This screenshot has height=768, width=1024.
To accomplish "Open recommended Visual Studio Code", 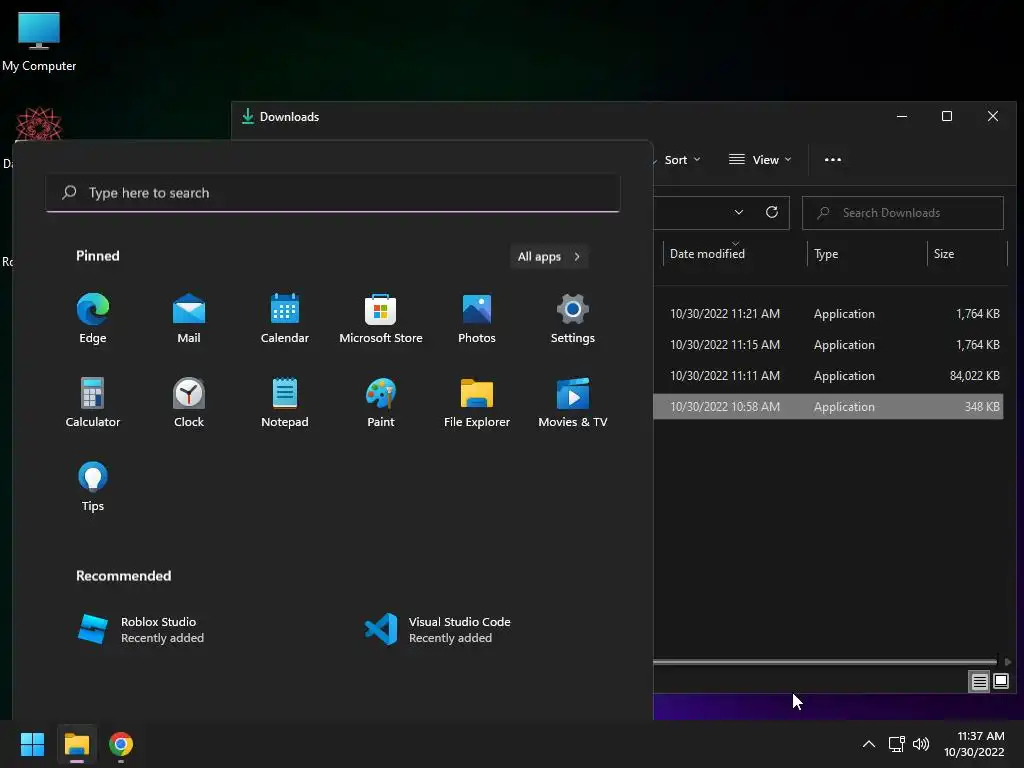I will 438,630.
